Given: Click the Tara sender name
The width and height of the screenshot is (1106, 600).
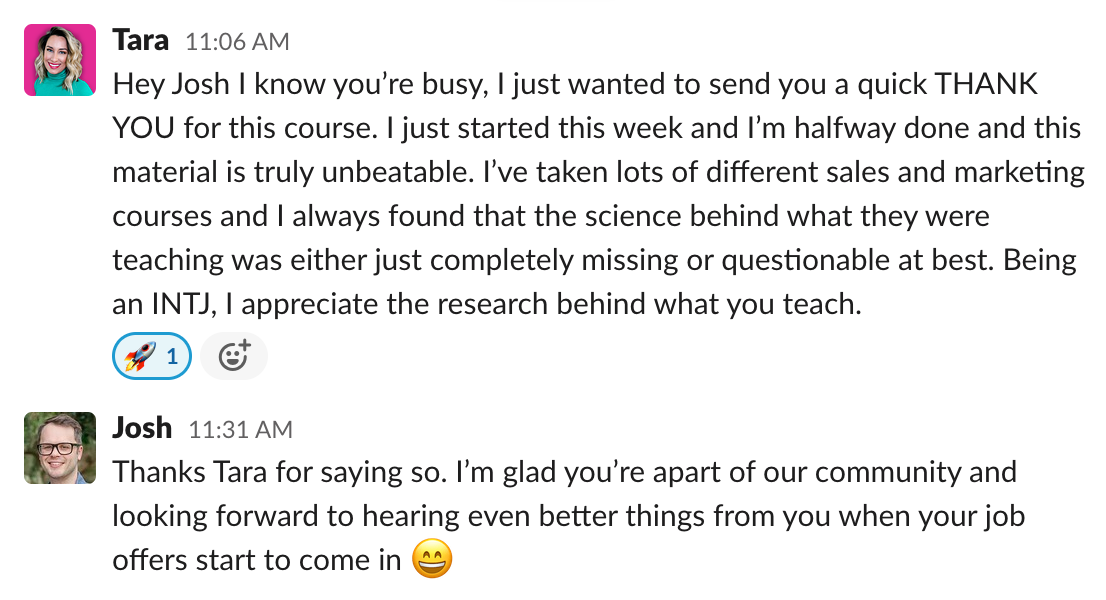Looking at the screenshot, I should point(141,40).
